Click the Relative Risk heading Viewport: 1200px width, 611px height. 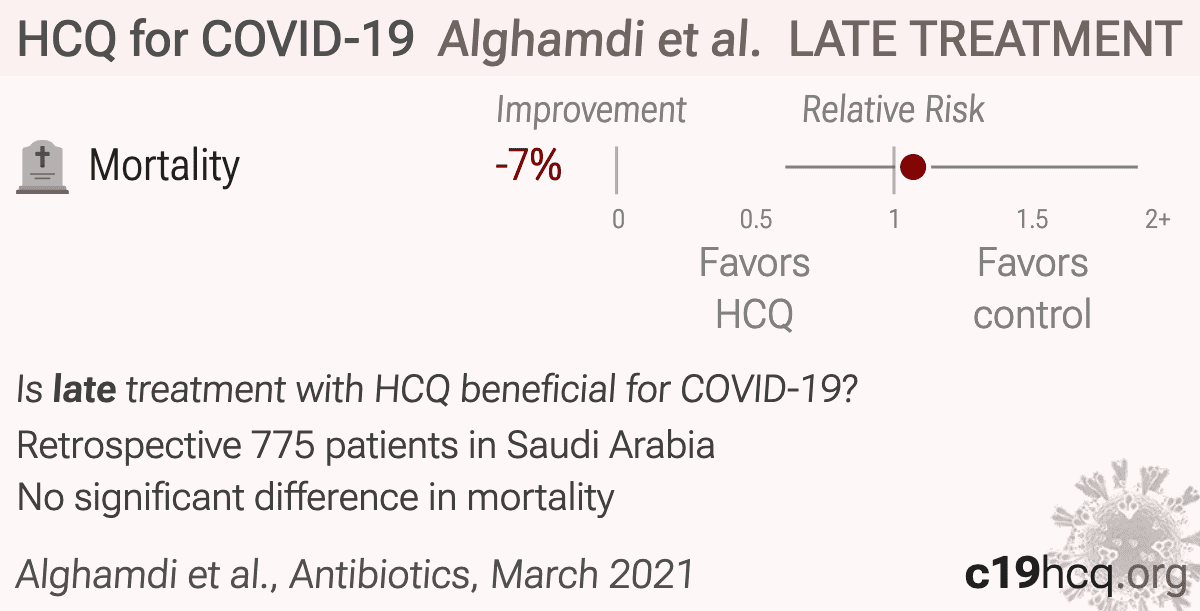[x=893, y=110]
